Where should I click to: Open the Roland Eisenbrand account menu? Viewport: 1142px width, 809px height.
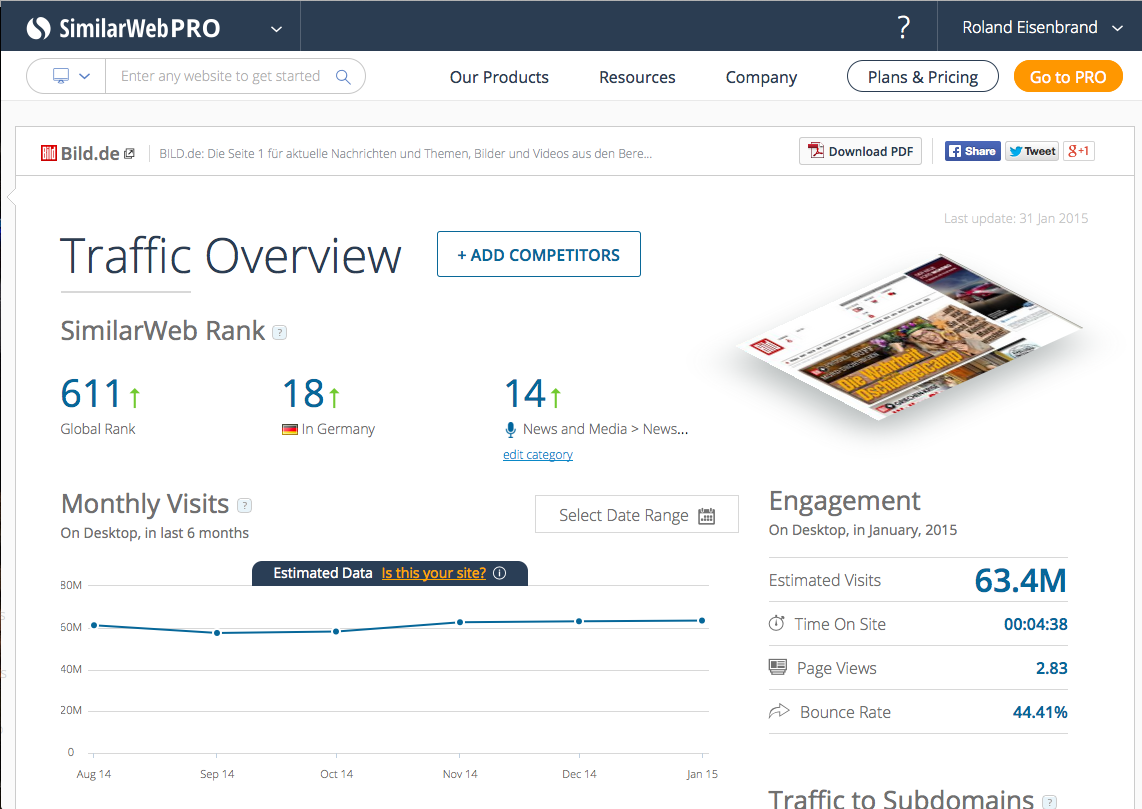1041,27
